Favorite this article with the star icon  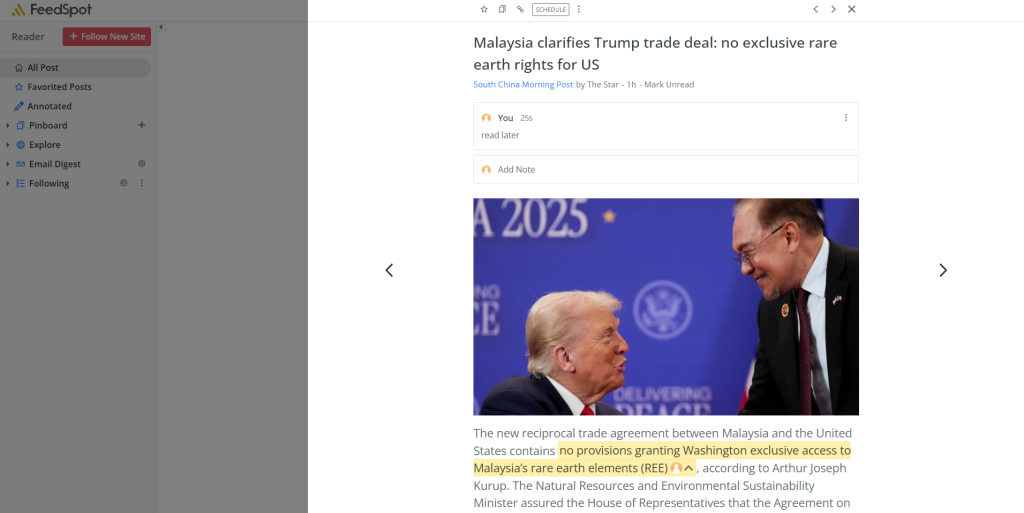pyautogui.click(x=484, y=9)
